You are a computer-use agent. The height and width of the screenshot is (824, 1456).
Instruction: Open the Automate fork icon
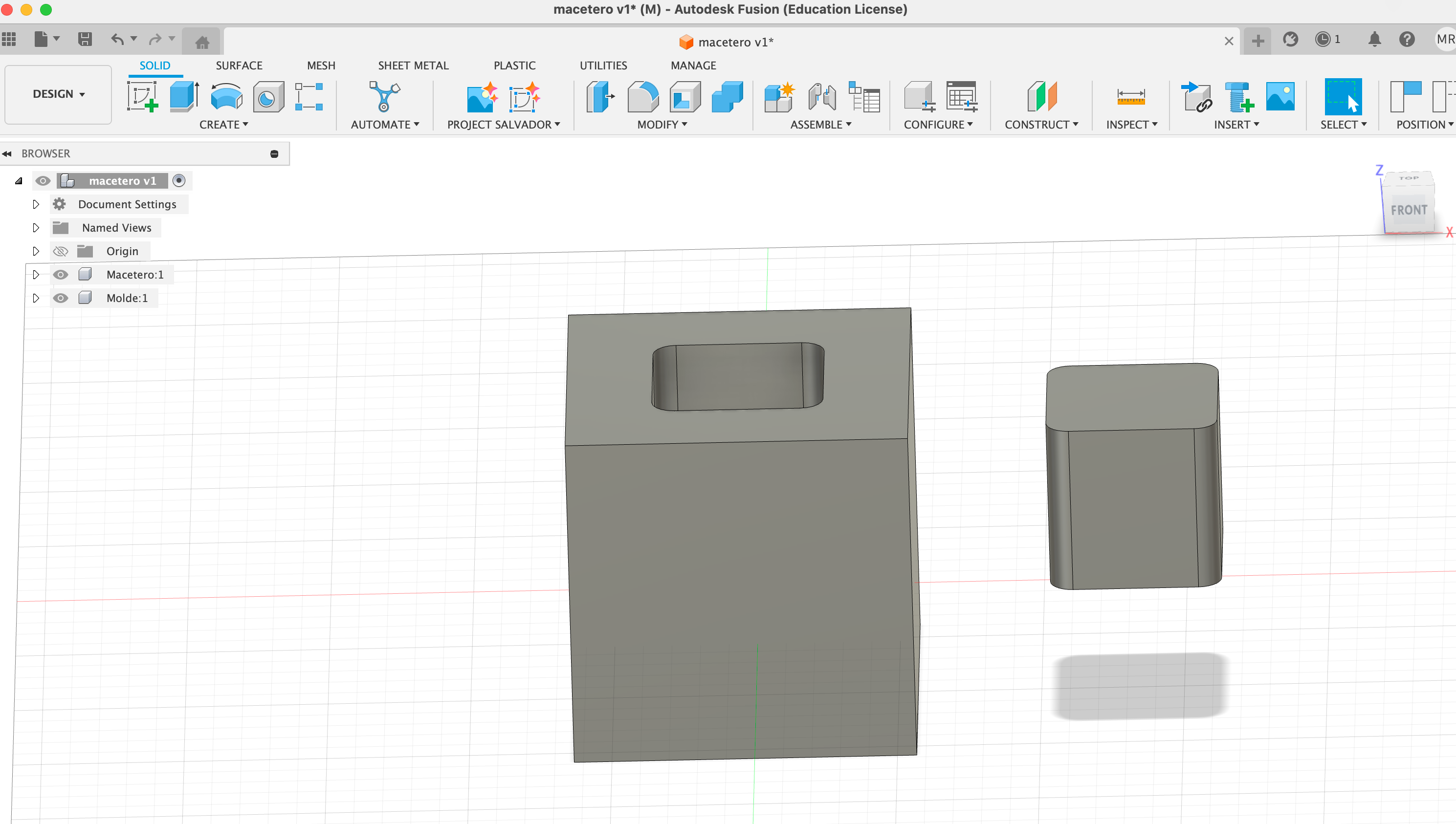pyautogui.click(x=384, y=97)
